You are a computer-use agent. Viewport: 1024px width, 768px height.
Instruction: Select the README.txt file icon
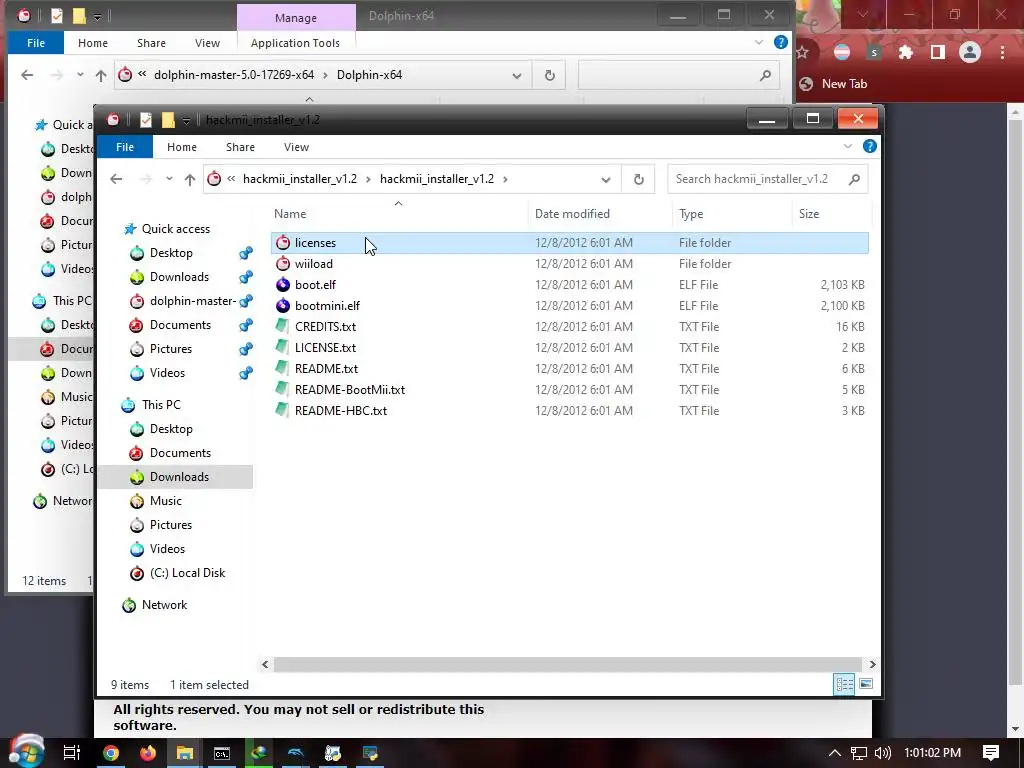tap(283, 368)
